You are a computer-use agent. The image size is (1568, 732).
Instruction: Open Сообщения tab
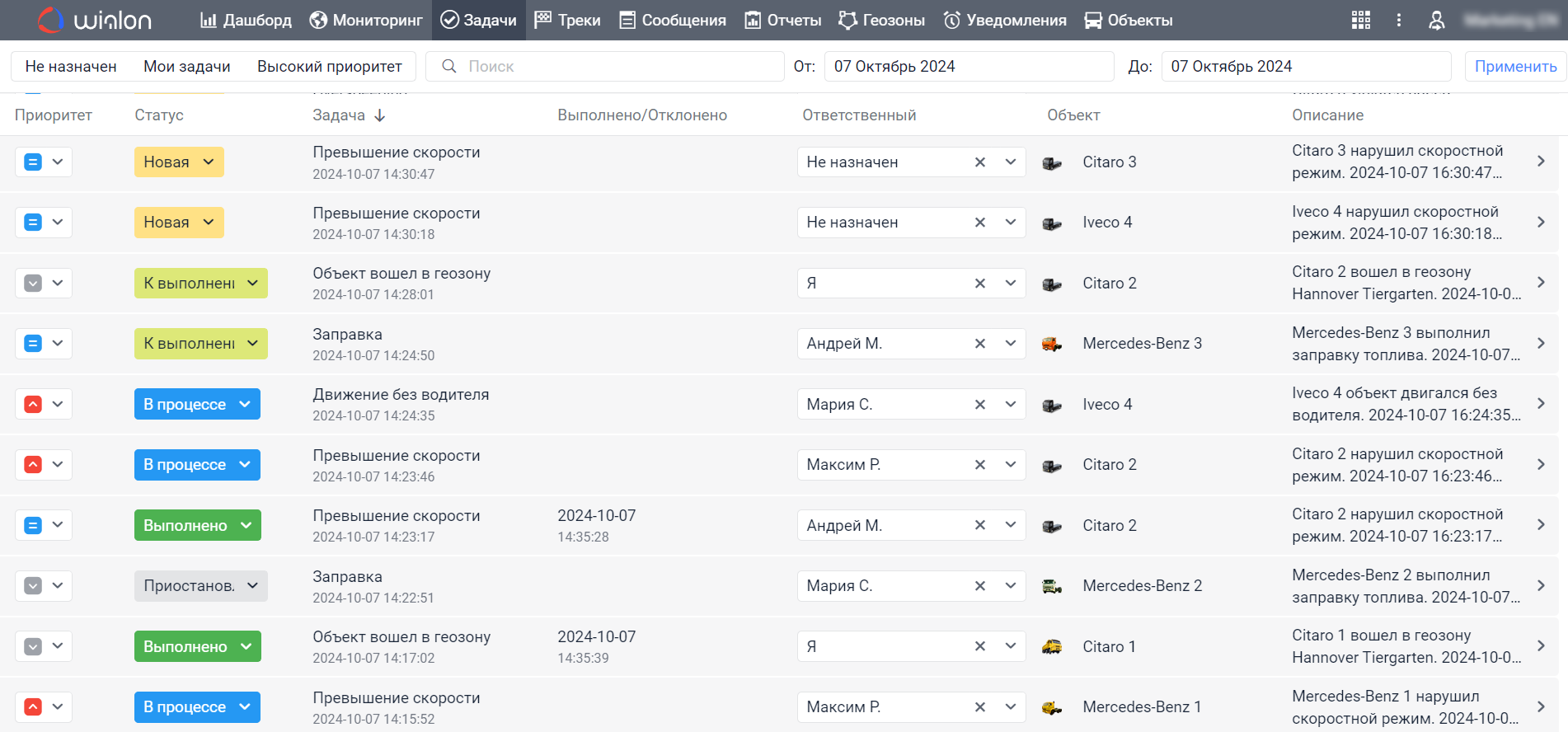tap(673, 20)
